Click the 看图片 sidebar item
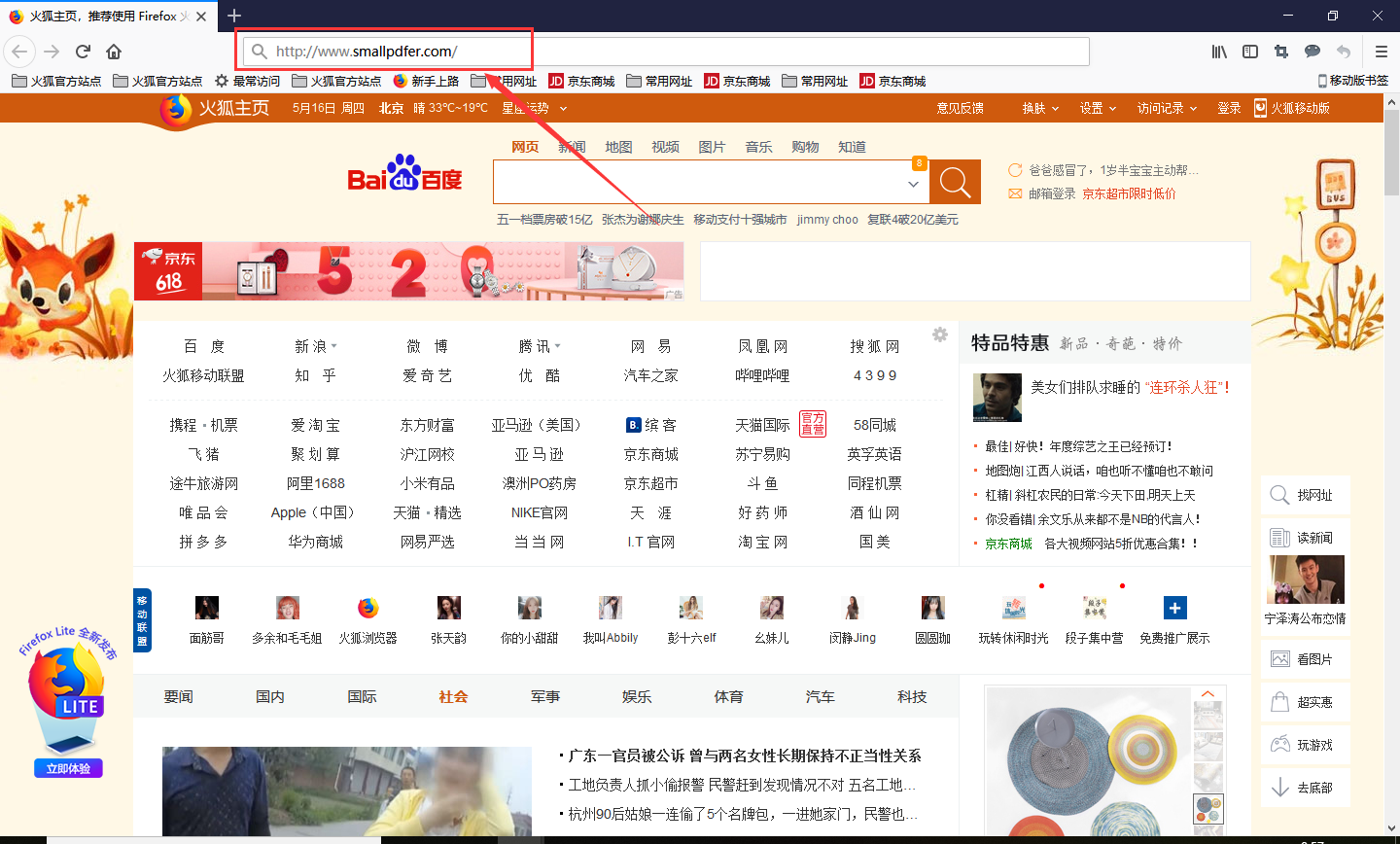1400x844 pixels. (1305, 659)
